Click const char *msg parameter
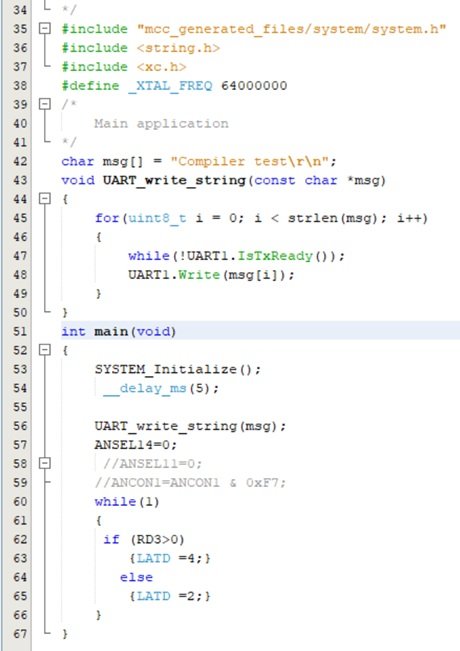Viewport: 460px width, 651px height. (x=316, y=180)
